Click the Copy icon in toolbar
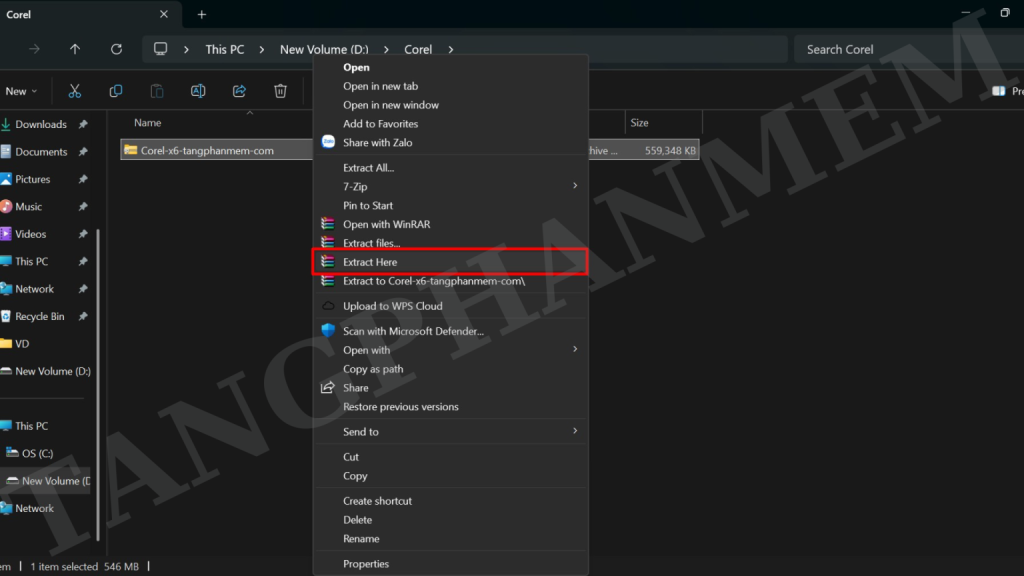This screenshot has width=1024, height=576. pyautogui.click(x=116, y=91)
